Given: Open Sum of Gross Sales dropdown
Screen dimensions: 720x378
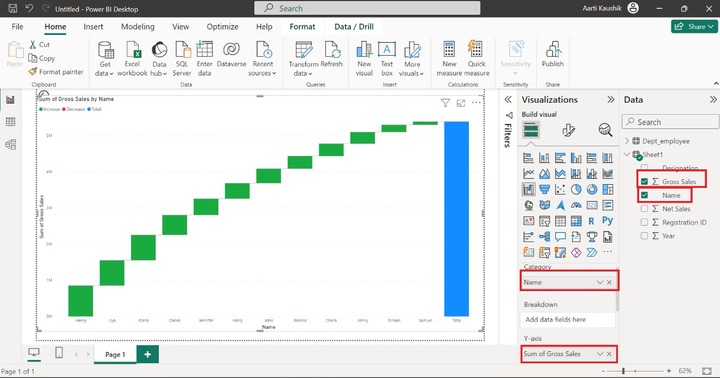Looking at the screenshot, I should 600,354.
